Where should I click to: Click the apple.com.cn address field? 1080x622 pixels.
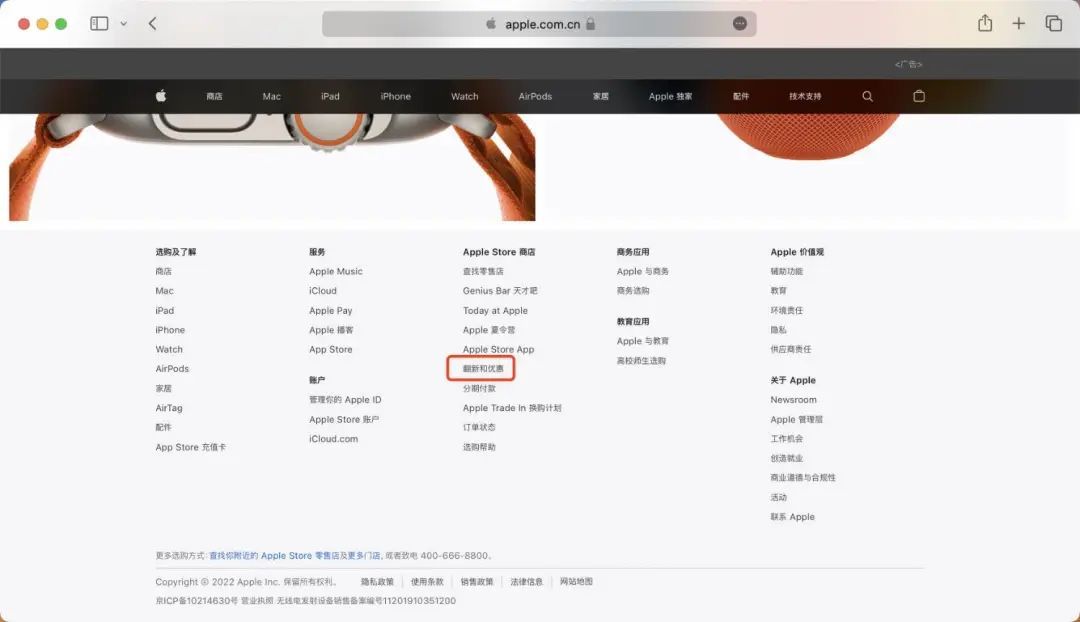click(539, 24)
